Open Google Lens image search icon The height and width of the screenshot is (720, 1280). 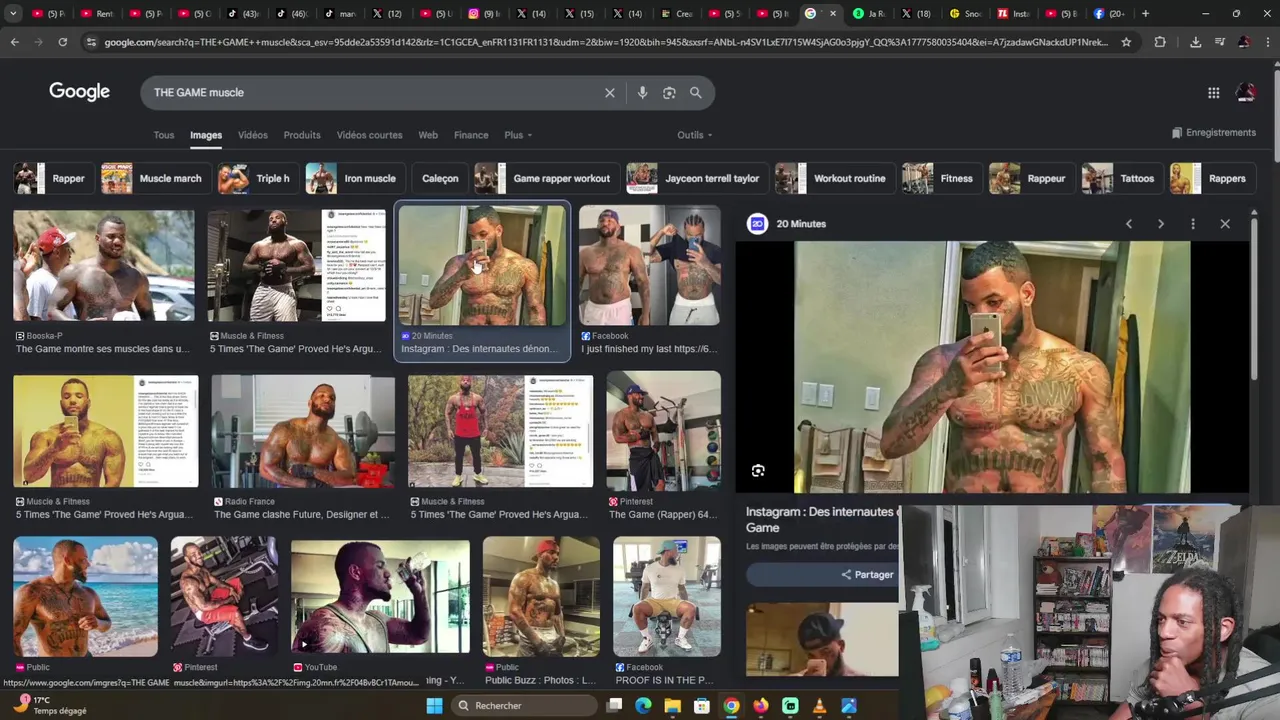click(x=669, y=92)
